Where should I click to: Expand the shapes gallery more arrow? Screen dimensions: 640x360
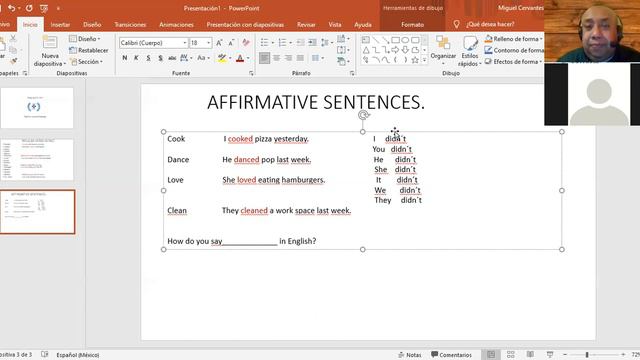[x=424, y=60]
